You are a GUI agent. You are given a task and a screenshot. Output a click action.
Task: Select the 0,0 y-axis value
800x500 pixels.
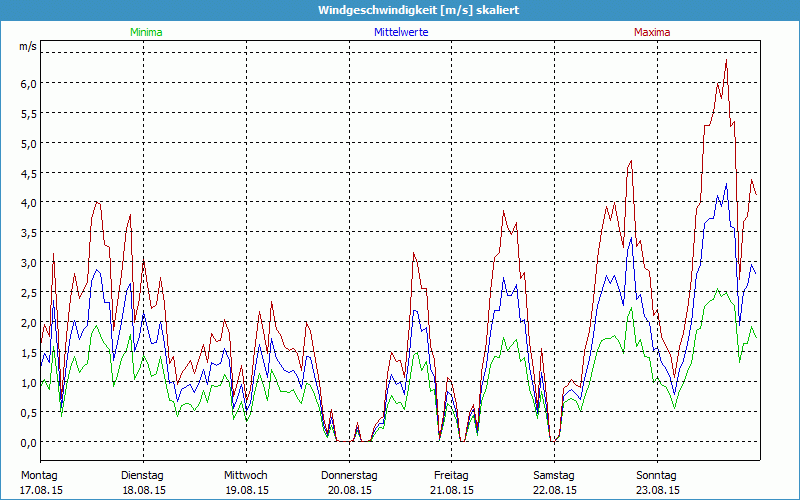click(28, 443)
